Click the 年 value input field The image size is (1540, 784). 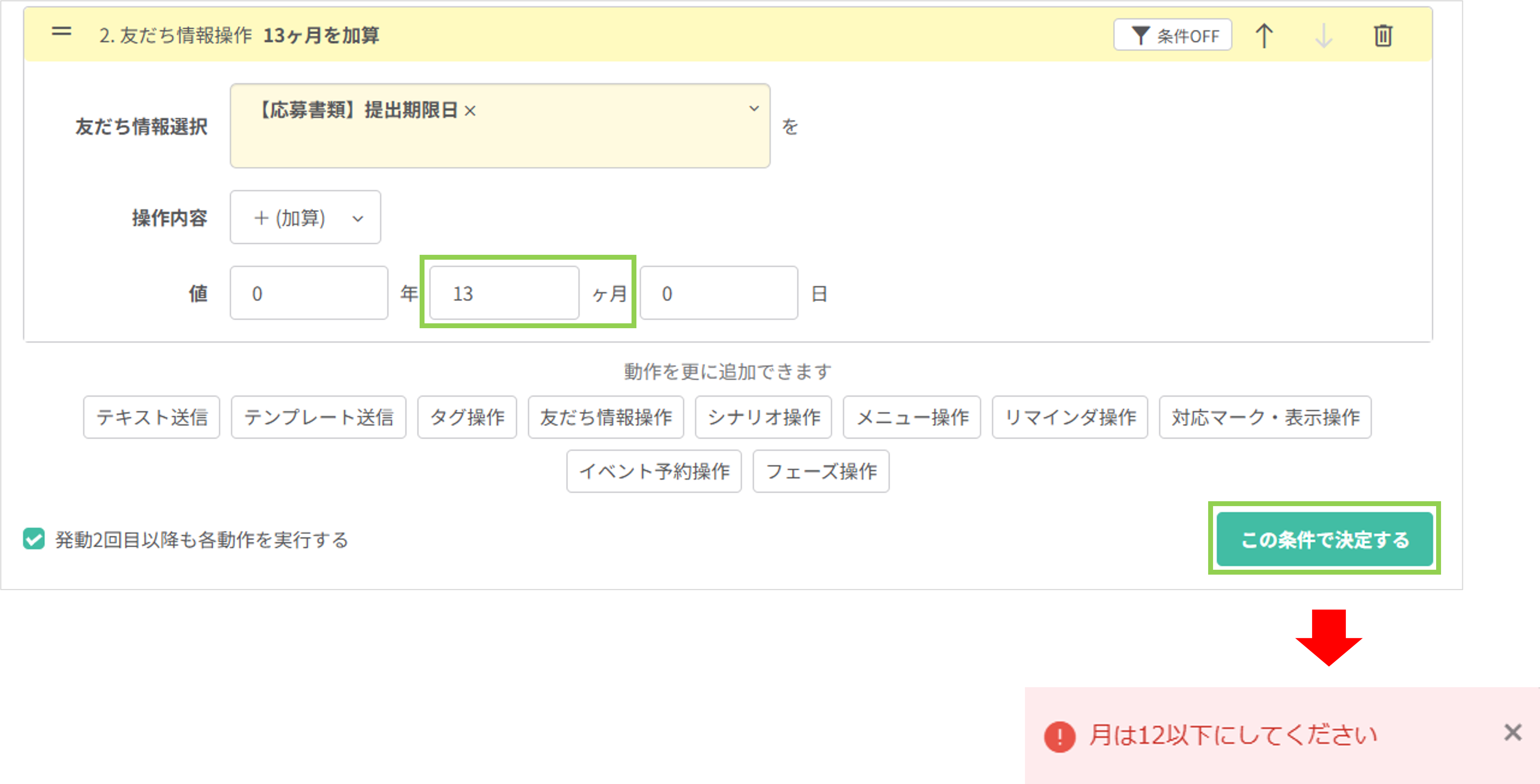308,293
